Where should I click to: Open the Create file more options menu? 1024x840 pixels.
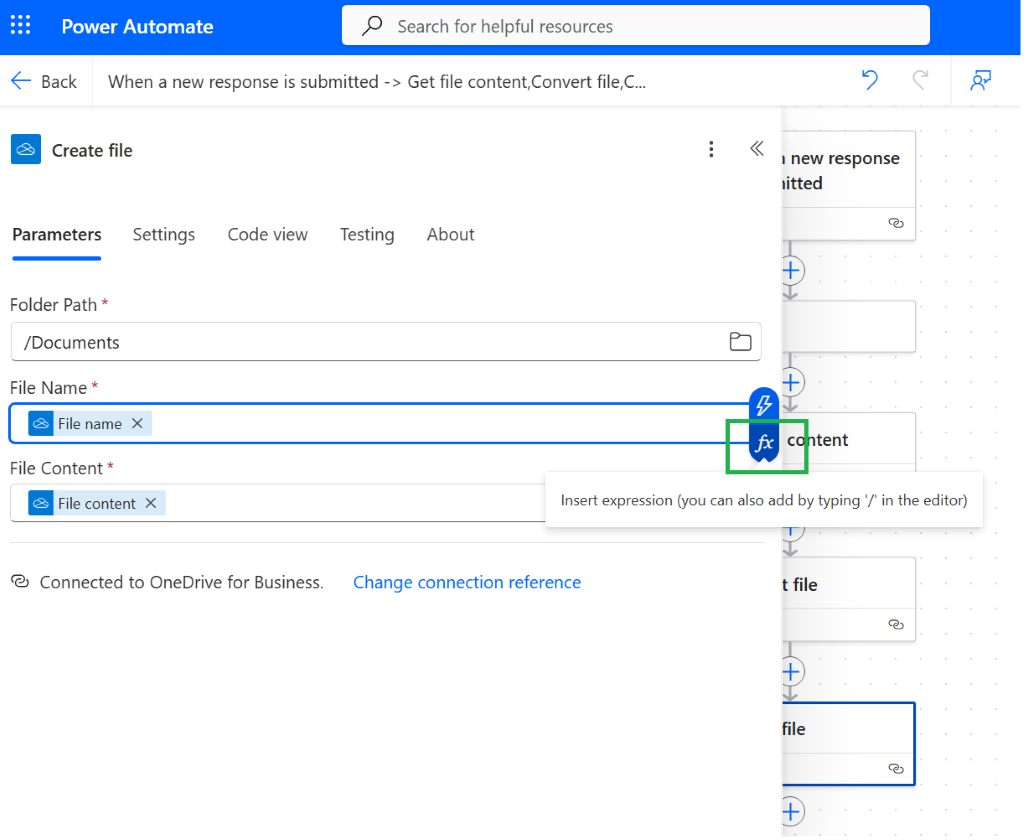712,150
